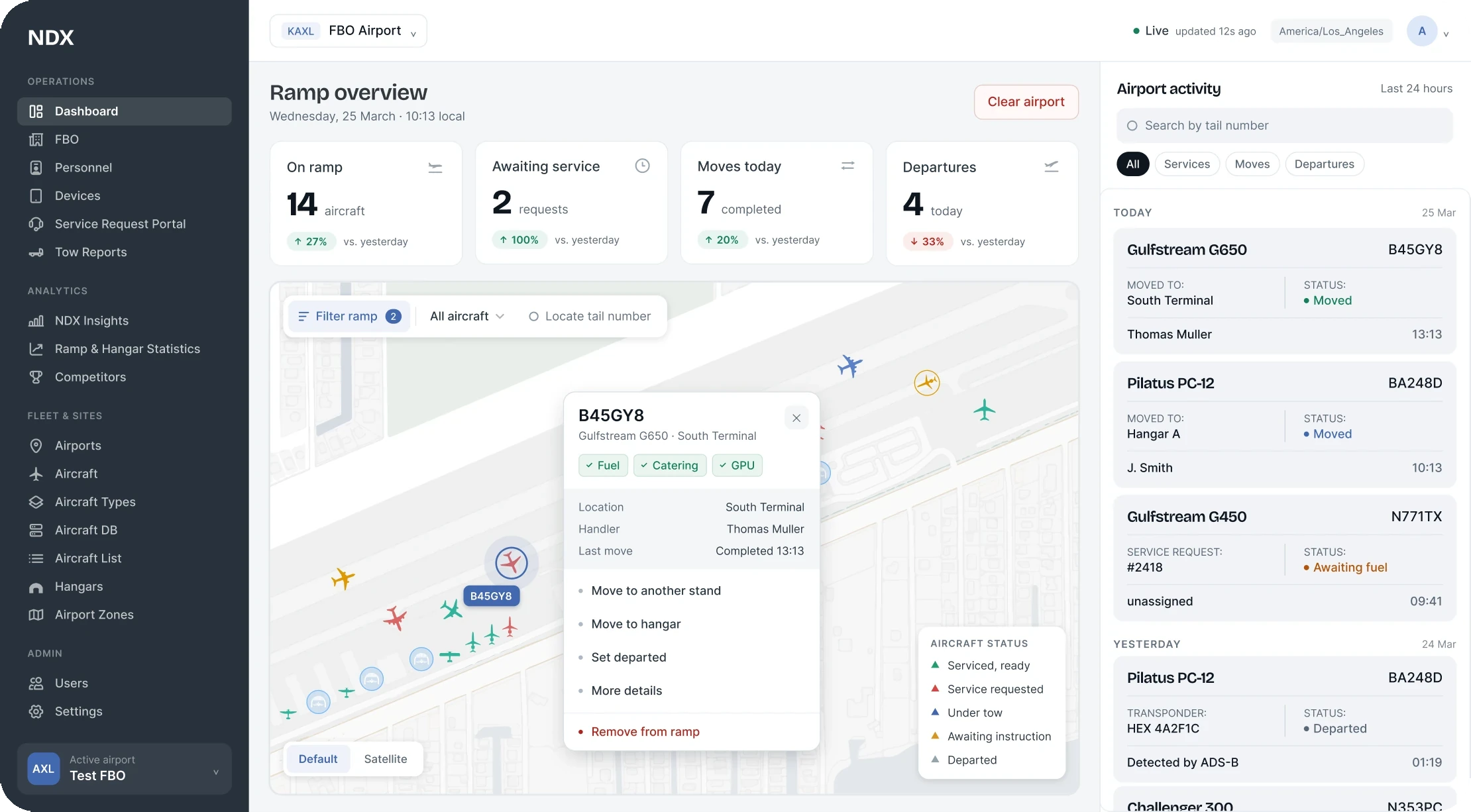This screenshot has height=812, width=1471.
Task: Toggle the GPU service chip
Action: coord(737,466)
